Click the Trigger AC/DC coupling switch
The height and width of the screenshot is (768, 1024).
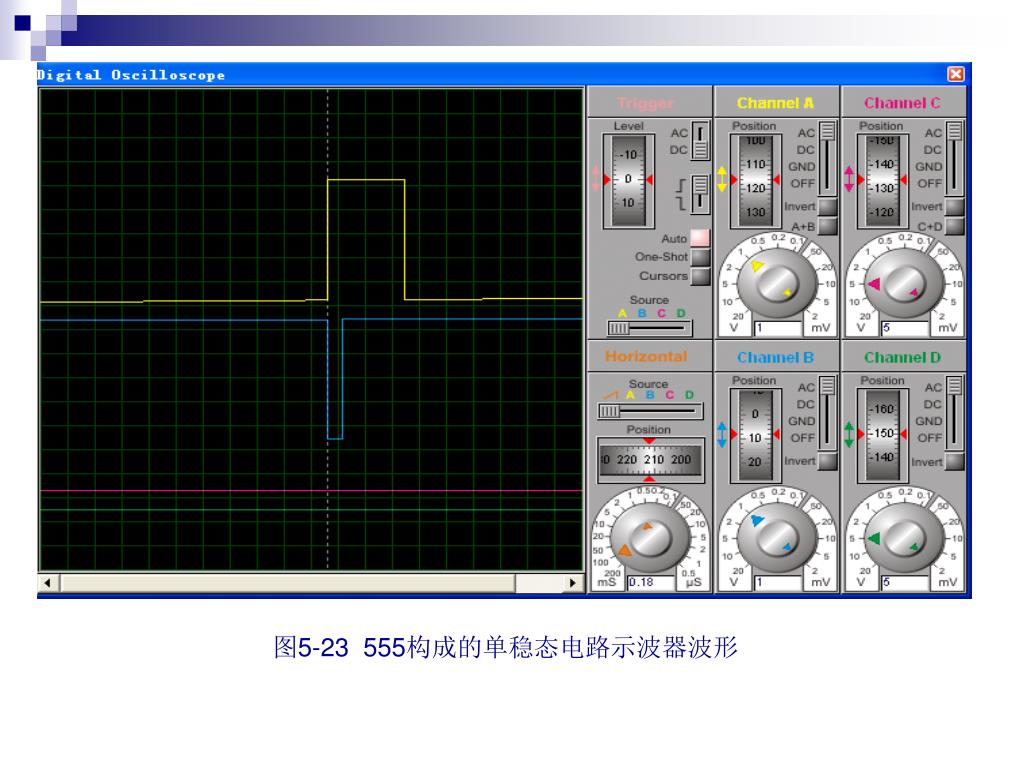coord(700,141)
